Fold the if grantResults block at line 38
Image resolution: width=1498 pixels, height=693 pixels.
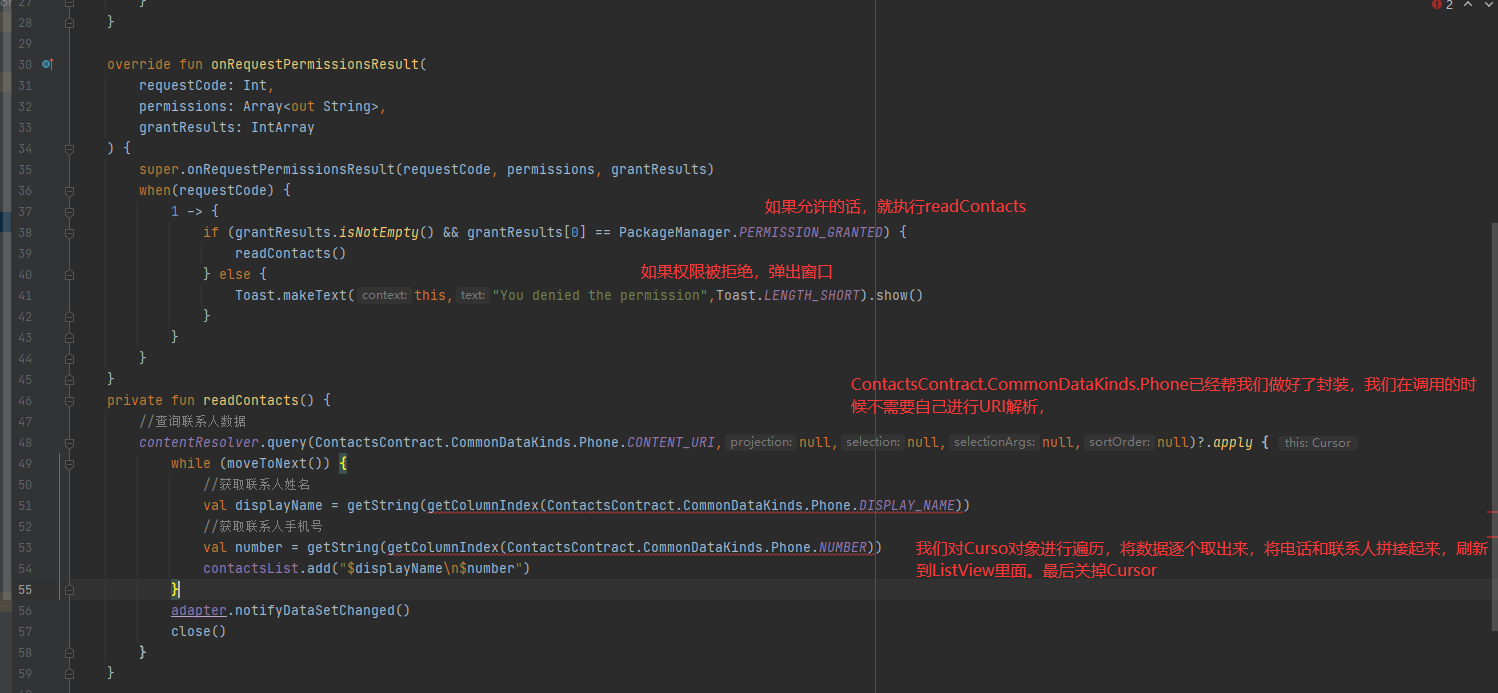69,232
